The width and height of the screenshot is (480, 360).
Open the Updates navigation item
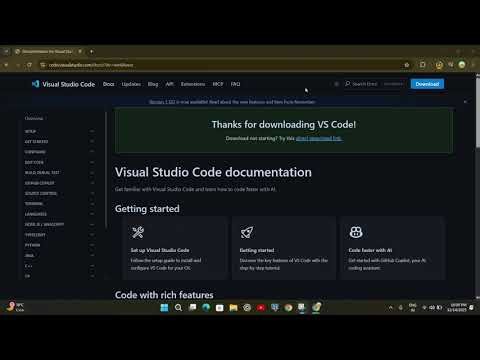pos(131,84)
